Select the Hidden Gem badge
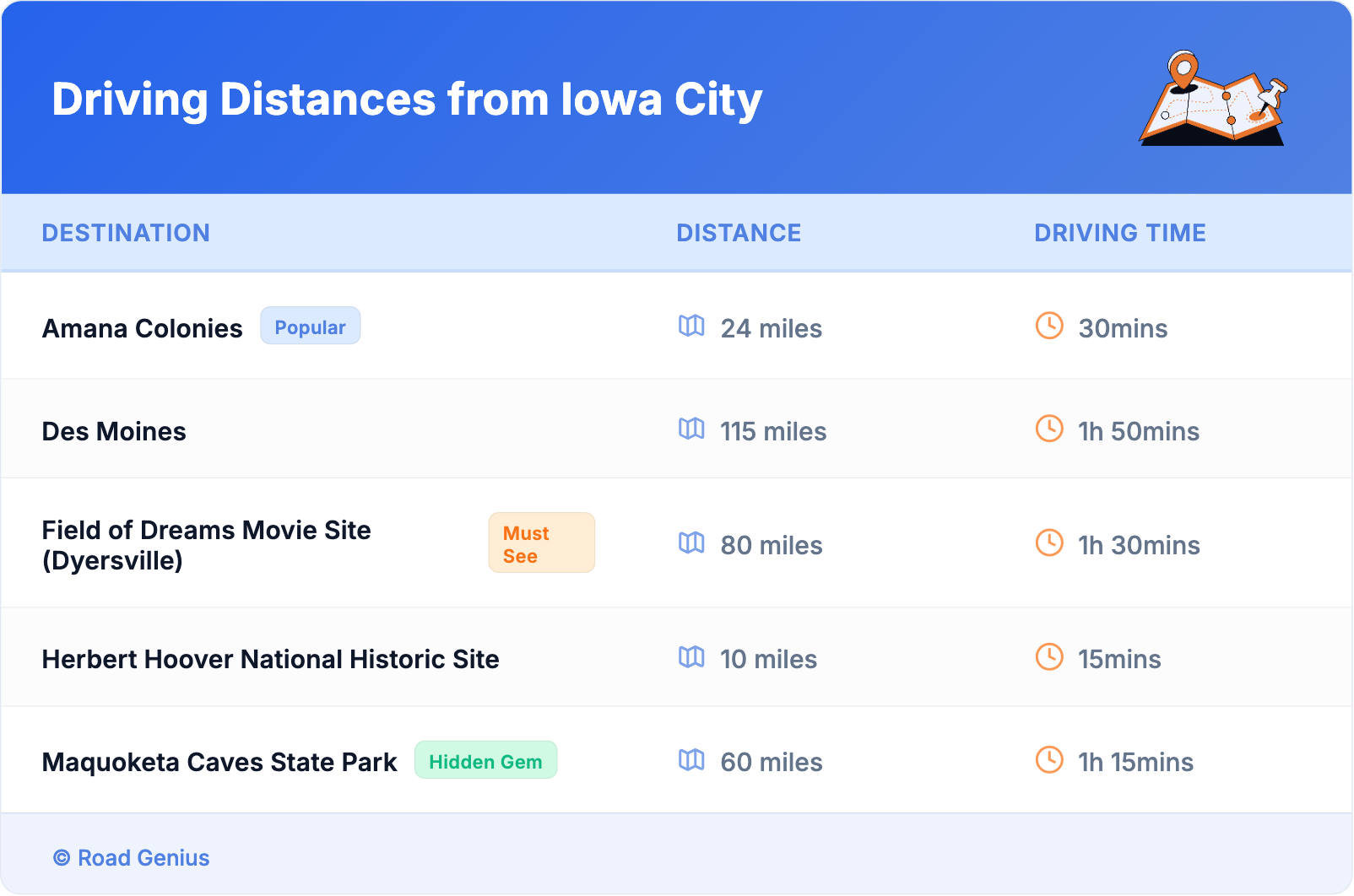1354x896 pixels. pos(485,761)
